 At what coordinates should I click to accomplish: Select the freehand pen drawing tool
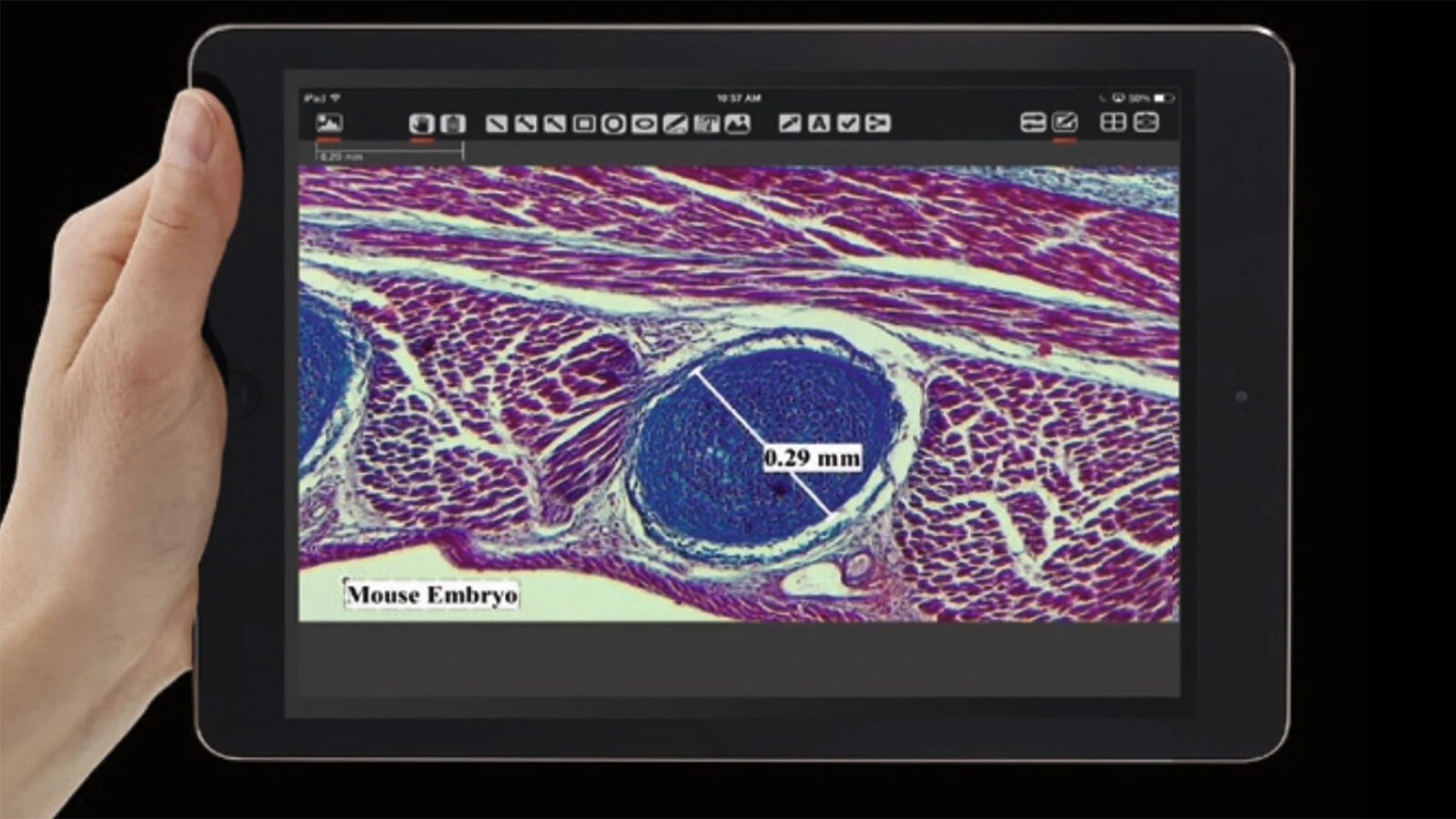click(x=674, y=123)
